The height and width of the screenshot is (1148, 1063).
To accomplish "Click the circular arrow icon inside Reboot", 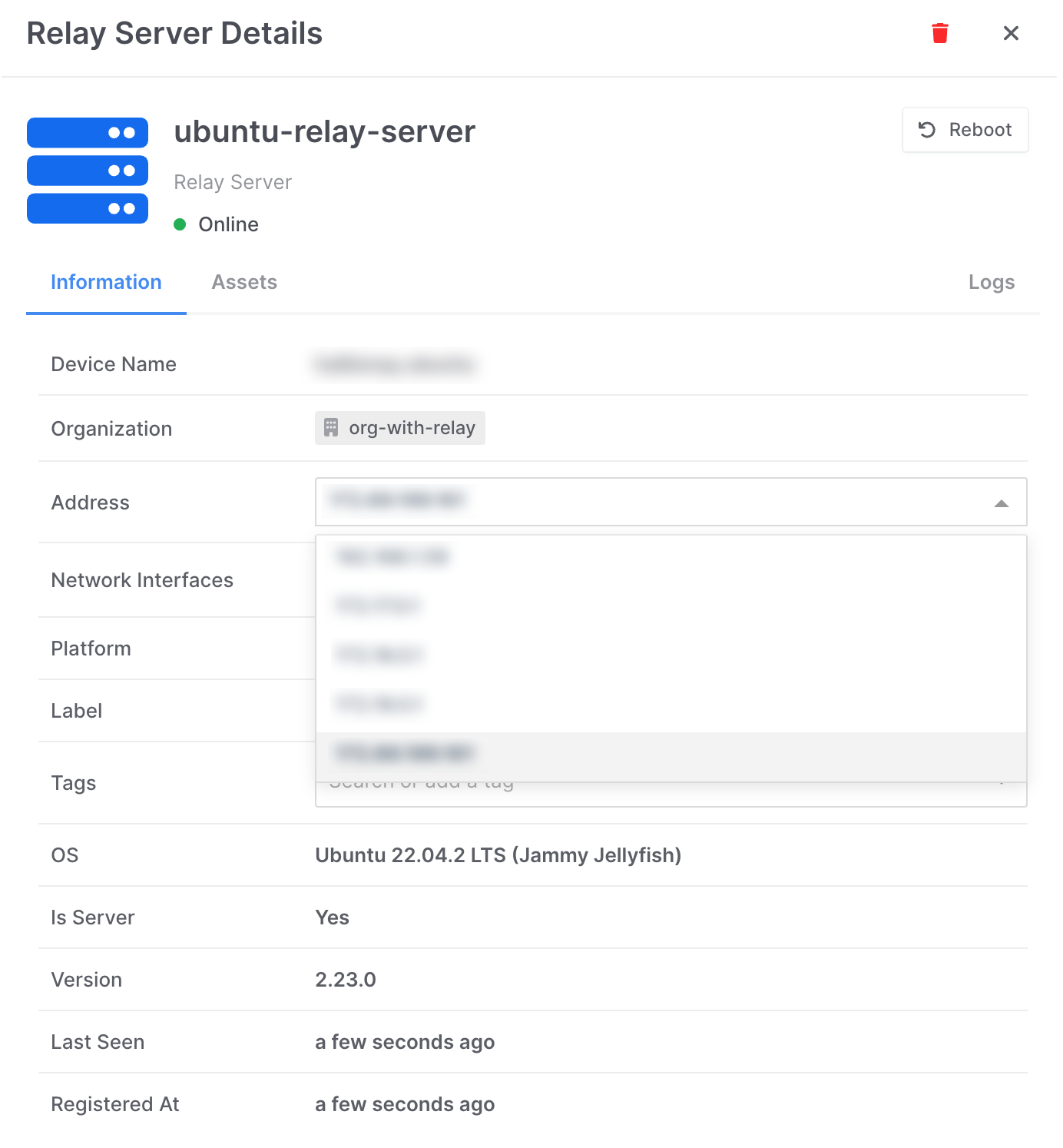I will coord(927,130).
